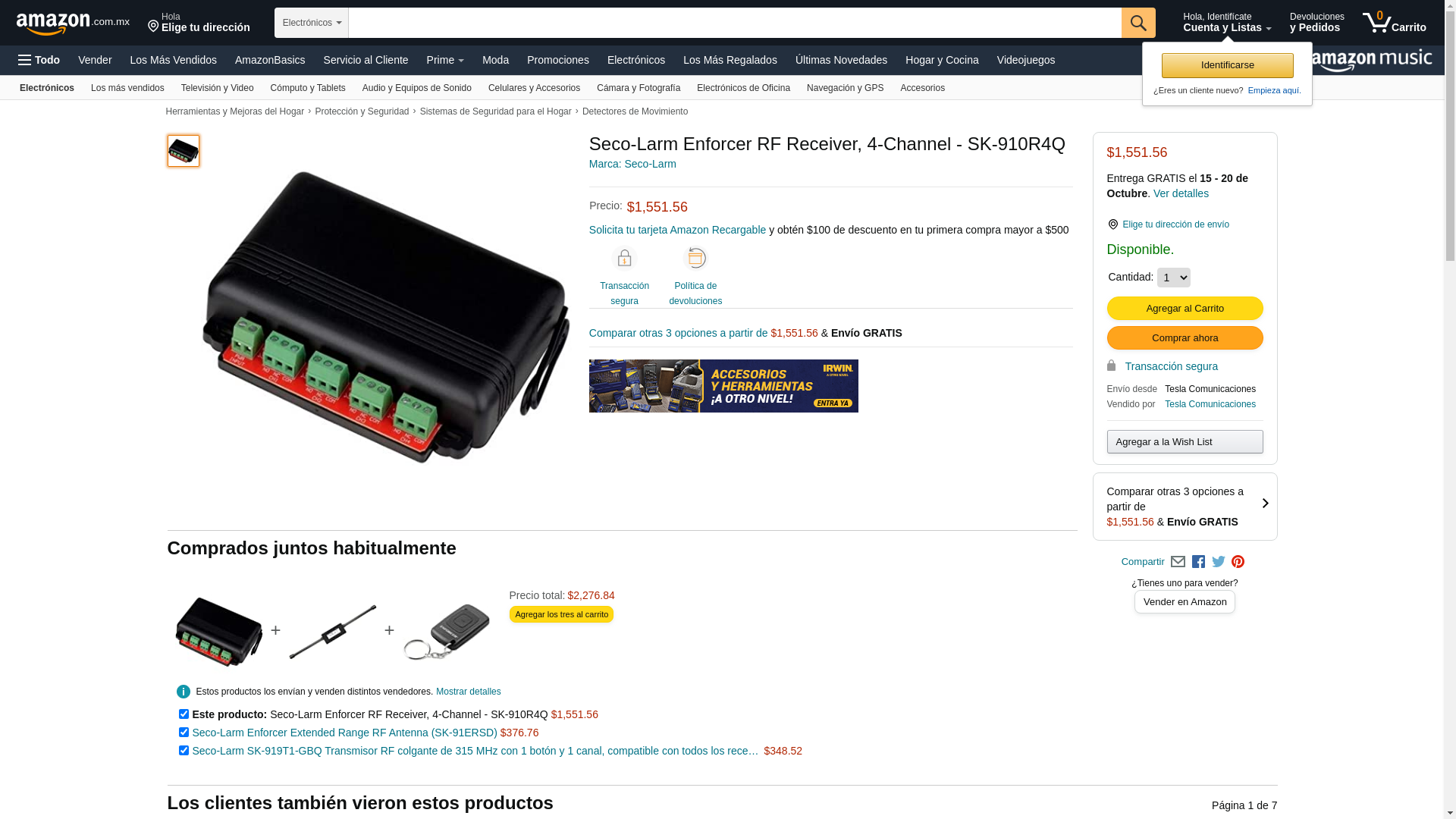Click inside the search text field

734,23
